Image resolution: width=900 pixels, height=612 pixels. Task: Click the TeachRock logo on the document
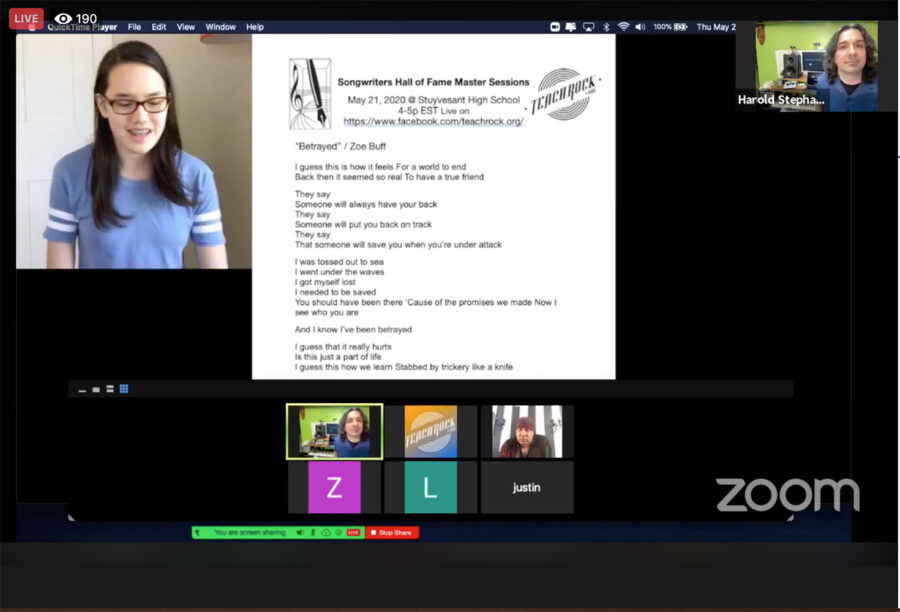565,95
